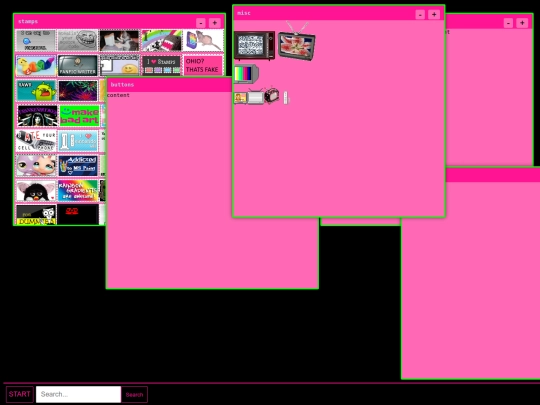Select the yellow smiley face stamp
Screen dimensions: 540x405
coord(120,65)
